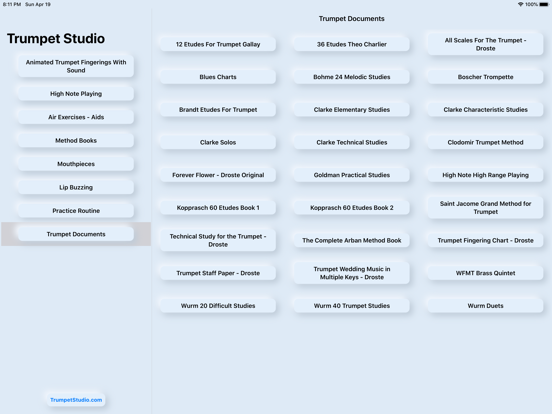Open Boscher Trompette document
The height and width of the screenshot is (414, 552).
(x=485, y=77)
